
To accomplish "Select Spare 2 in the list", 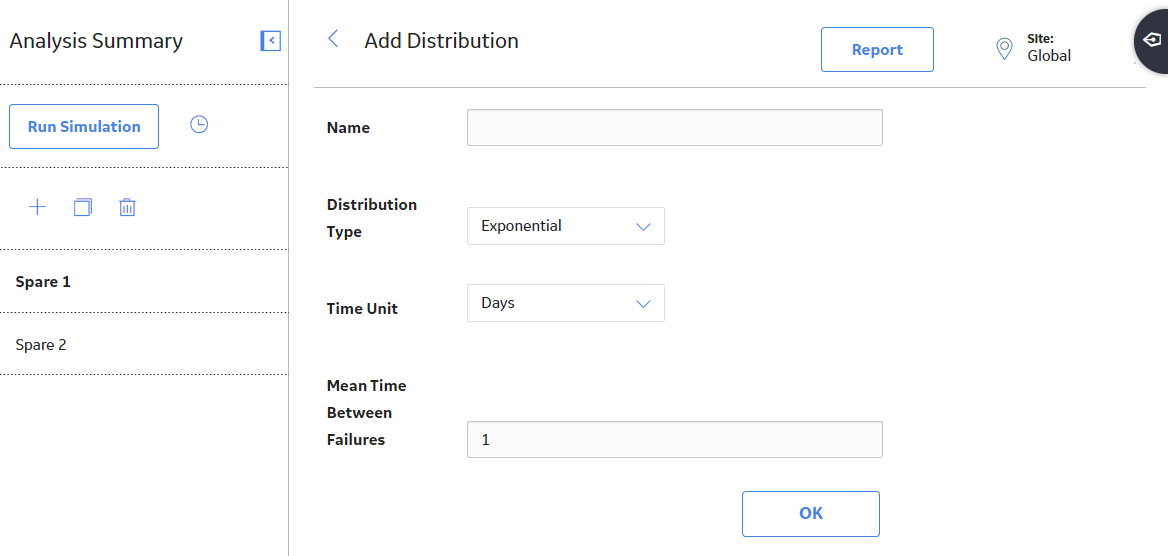I will pyautogui.click(x=144, y=344).
